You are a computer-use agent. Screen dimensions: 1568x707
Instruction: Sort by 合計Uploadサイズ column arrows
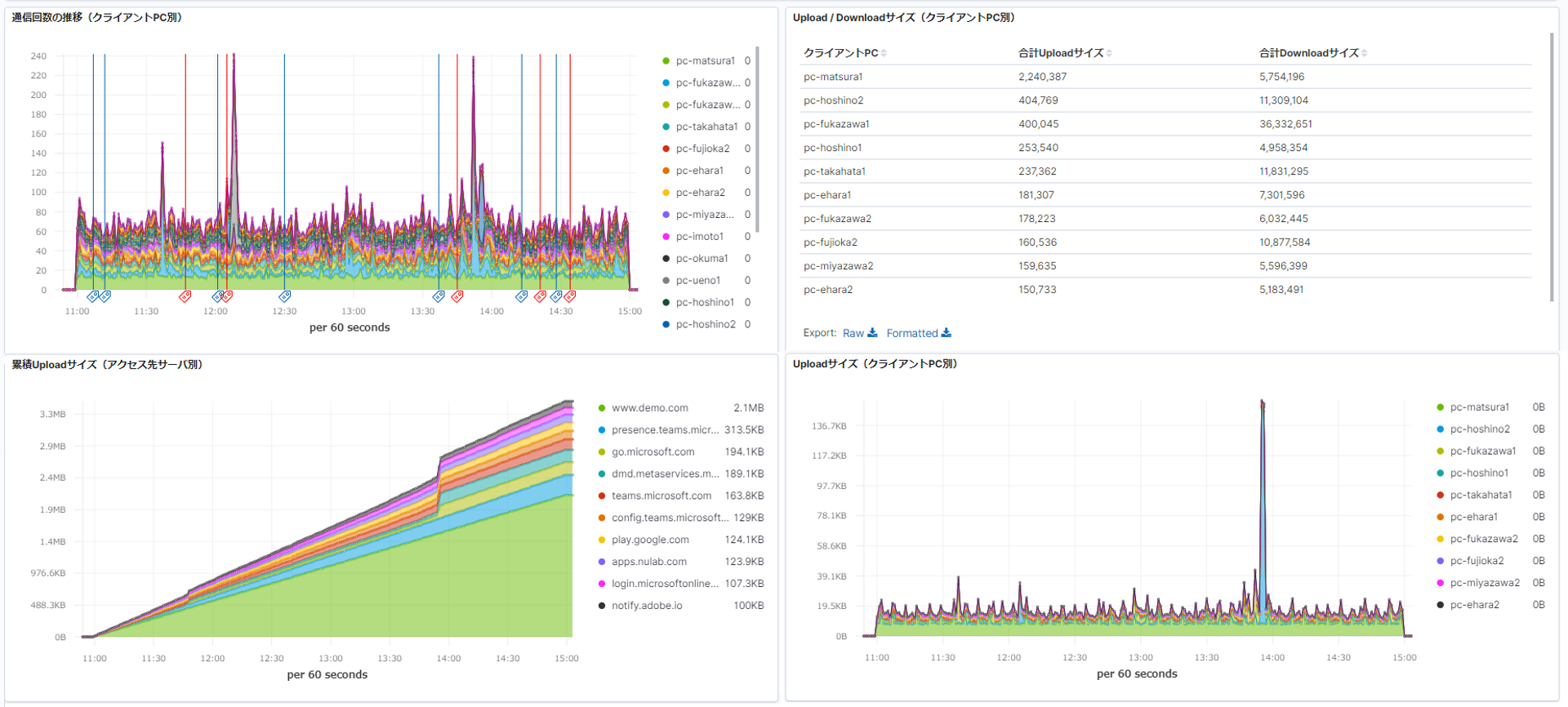(x=1109, y=53)
